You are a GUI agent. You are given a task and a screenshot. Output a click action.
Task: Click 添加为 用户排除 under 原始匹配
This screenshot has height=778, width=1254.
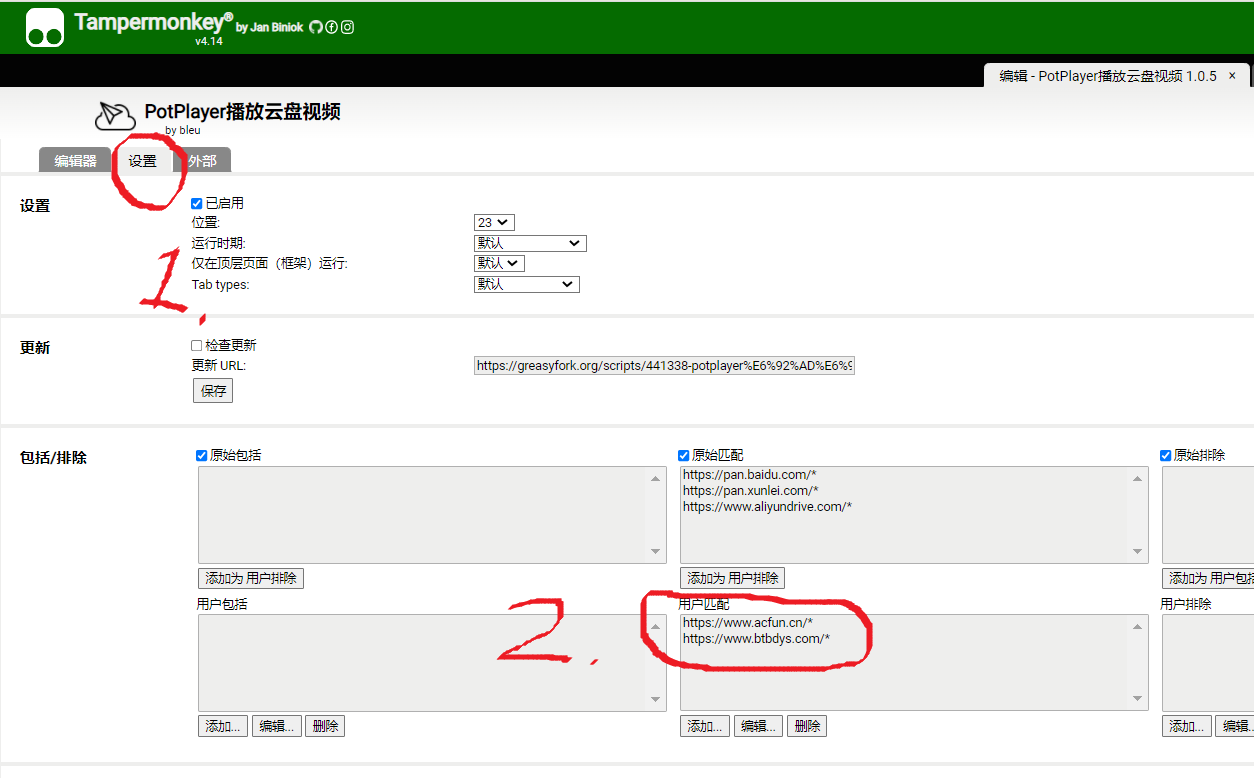point(733,578)
